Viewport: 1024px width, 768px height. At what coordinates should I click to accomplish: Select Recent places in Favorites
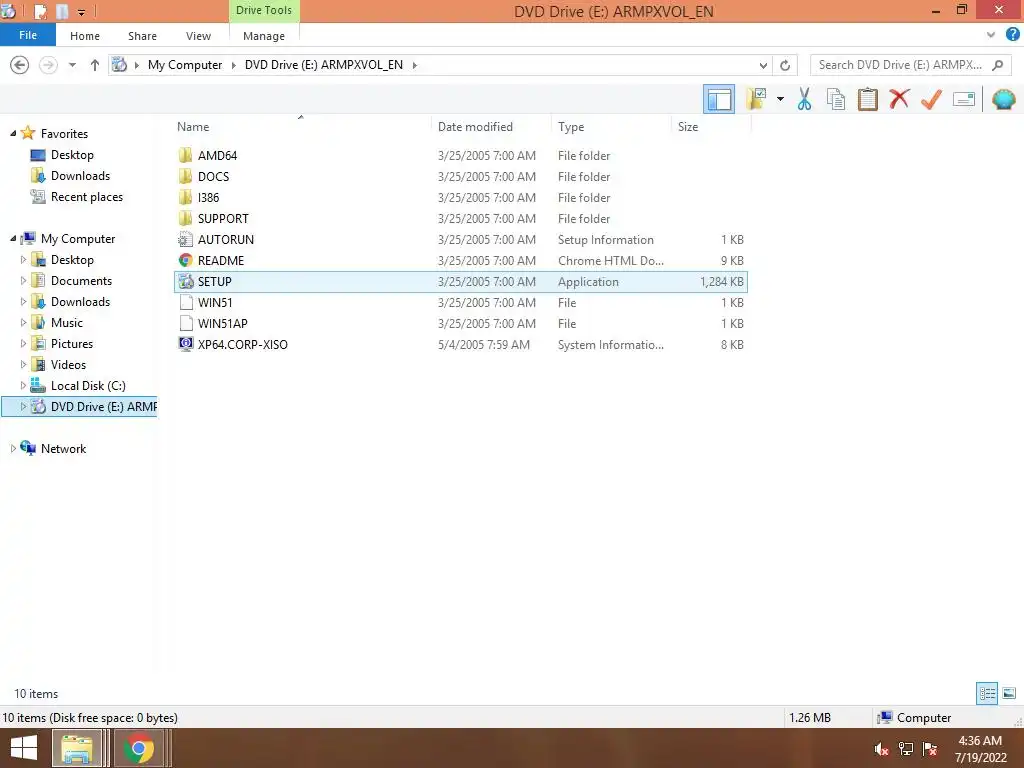86,197
